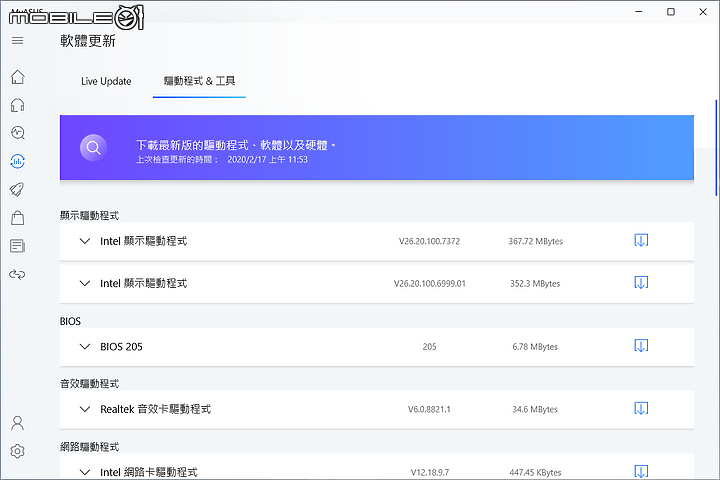Click version text V26.20.100.6999.01
The height and width of the screenshot is (480, 720).
click(429, 283)
